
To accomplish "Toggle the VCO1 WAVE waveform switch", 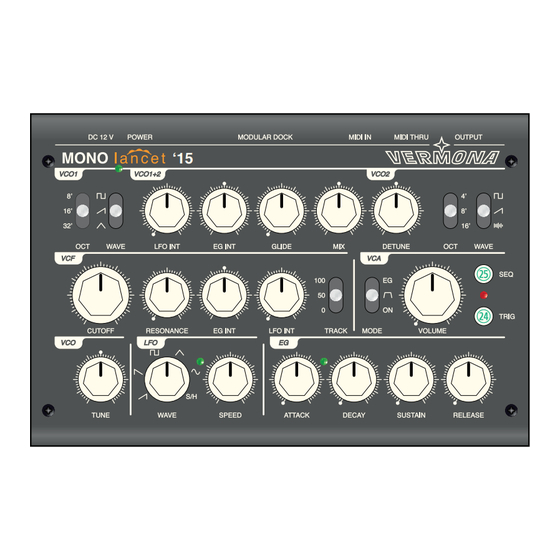I will click(116, 211).
